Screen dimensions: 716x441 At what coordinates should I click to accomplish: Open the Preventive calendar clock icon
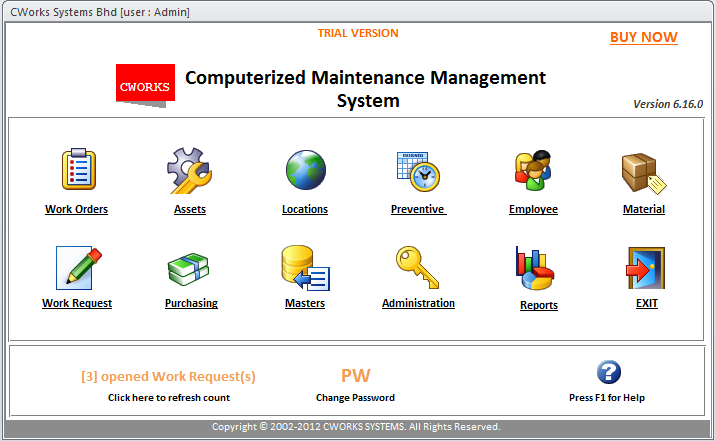[418, 171]
